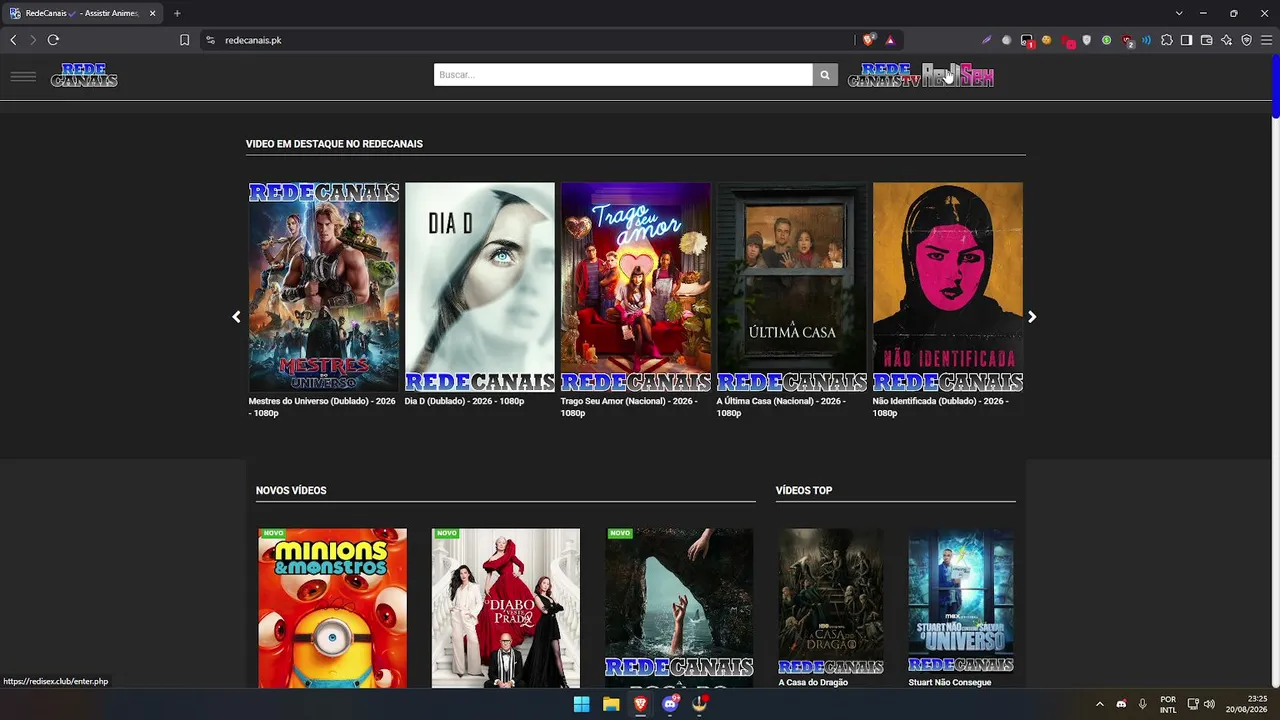Image resolution: width=1280 pixels, height=720 pixels.
Task: Open volume control in system tray
Action: (1209, 704)
